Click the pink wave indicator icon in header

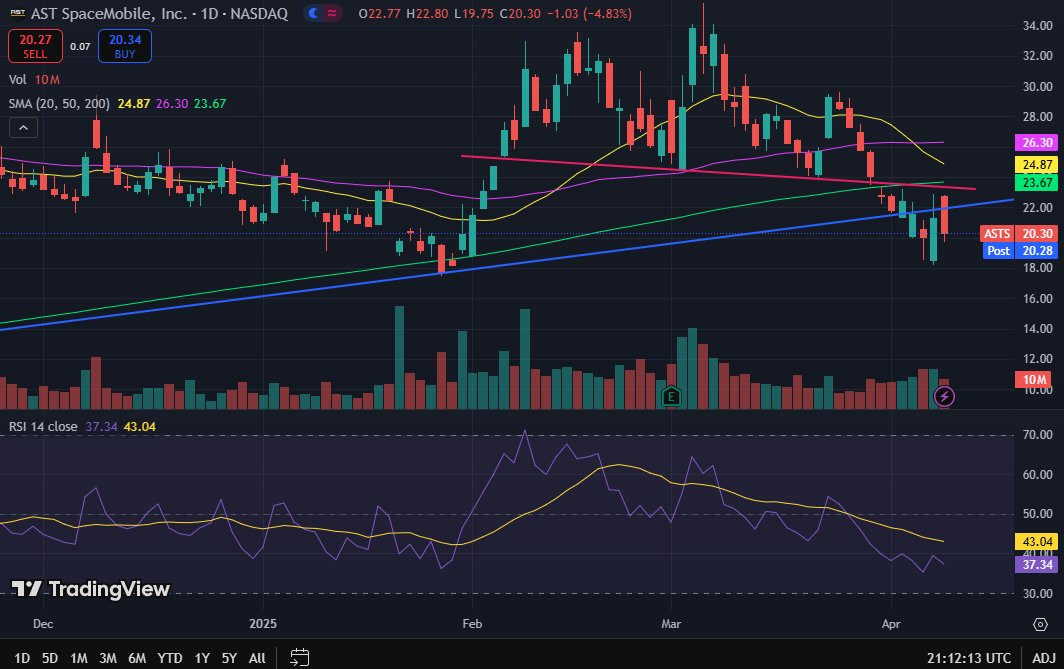click(x=332, y=13)
